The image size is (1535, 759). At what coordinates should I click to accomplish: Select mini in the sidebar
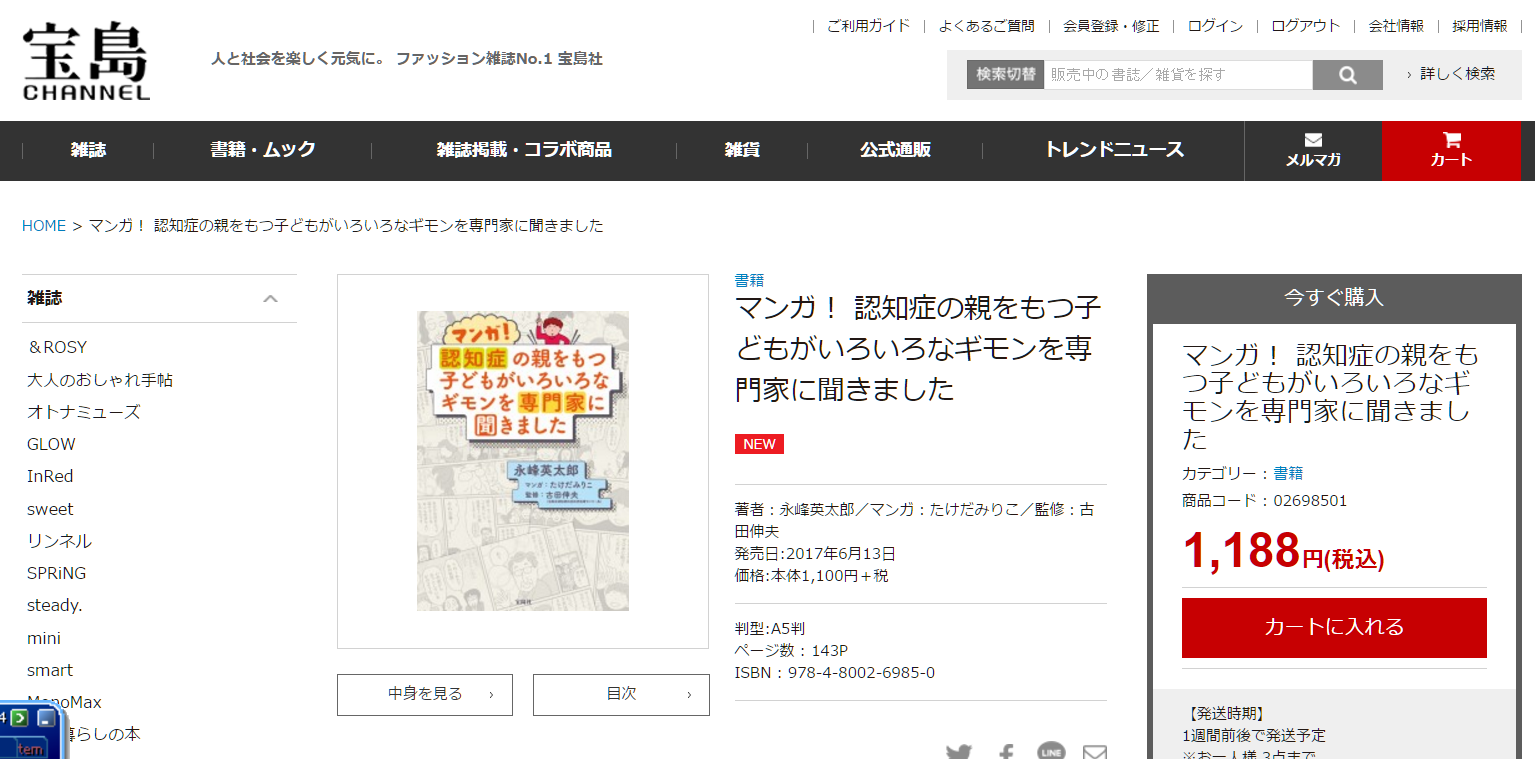[x=44, y=638]
